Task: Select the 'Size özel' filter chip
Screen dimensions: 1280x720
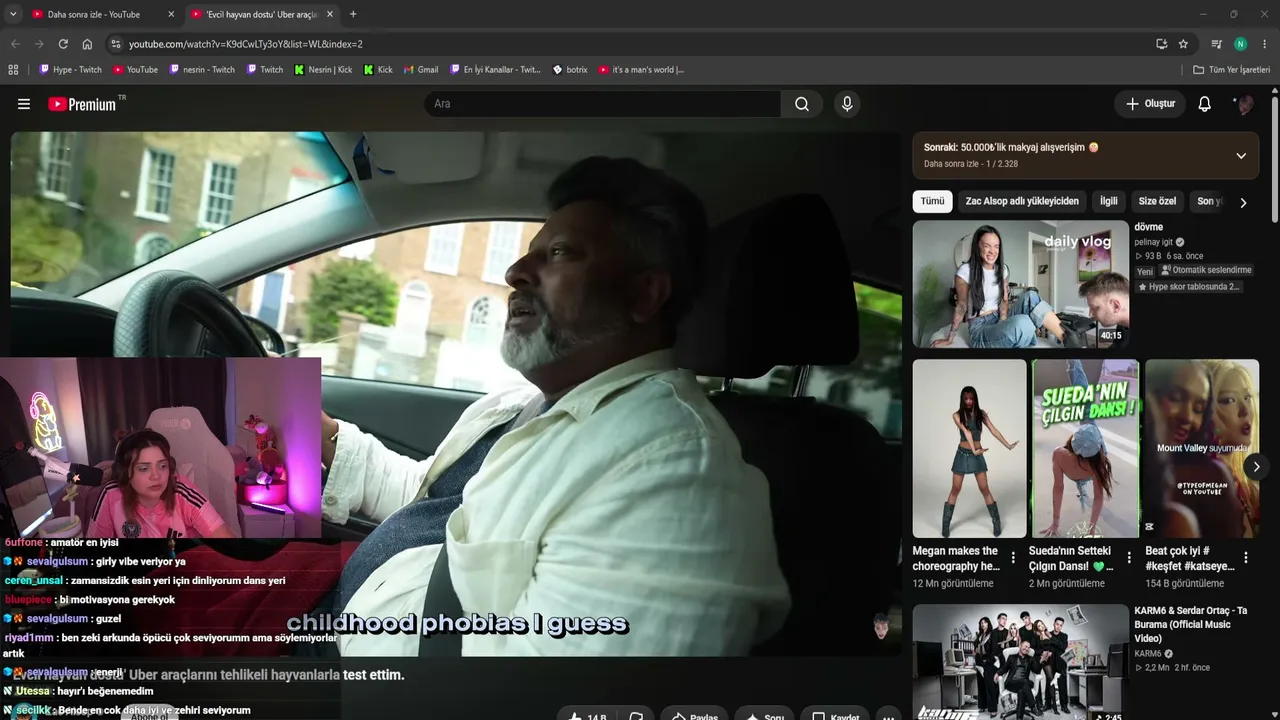Action: 1157,201
